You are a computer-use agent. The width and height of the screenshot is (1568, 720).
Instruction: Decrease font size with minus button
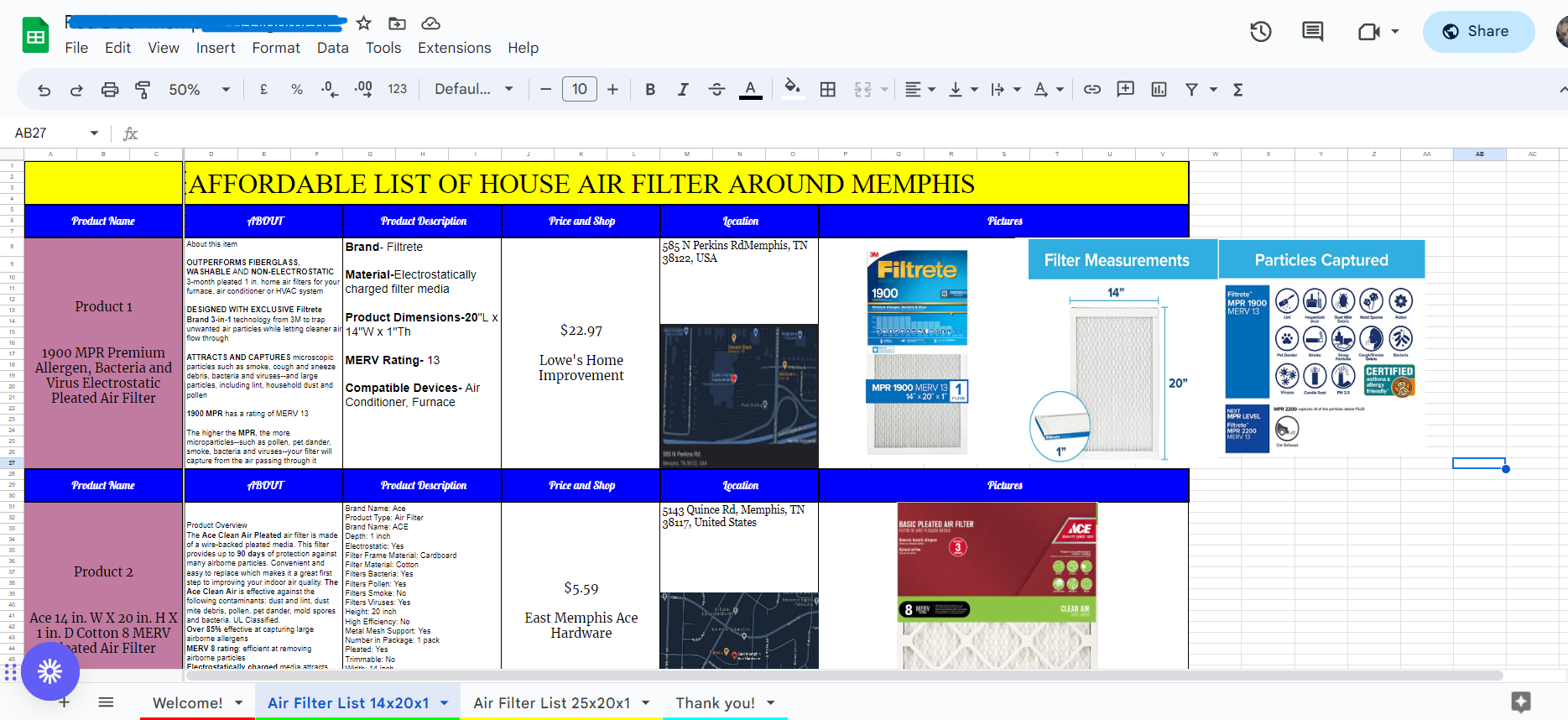[x=546, y=90]
